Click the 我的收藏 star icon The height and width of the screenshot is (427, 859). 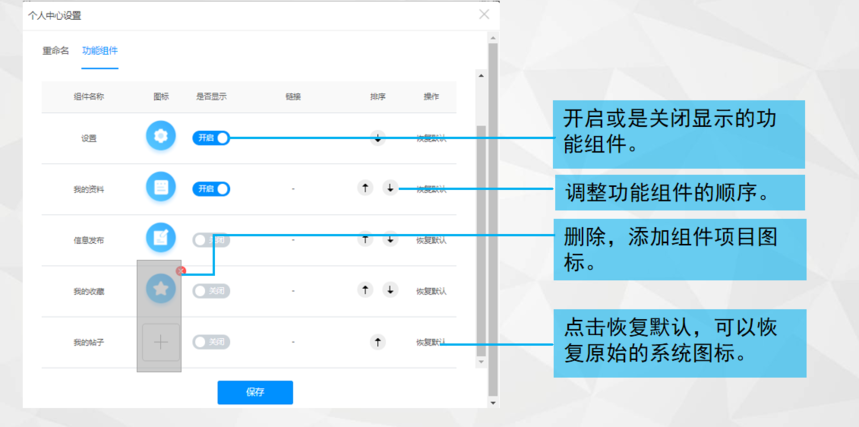(161, 289)
